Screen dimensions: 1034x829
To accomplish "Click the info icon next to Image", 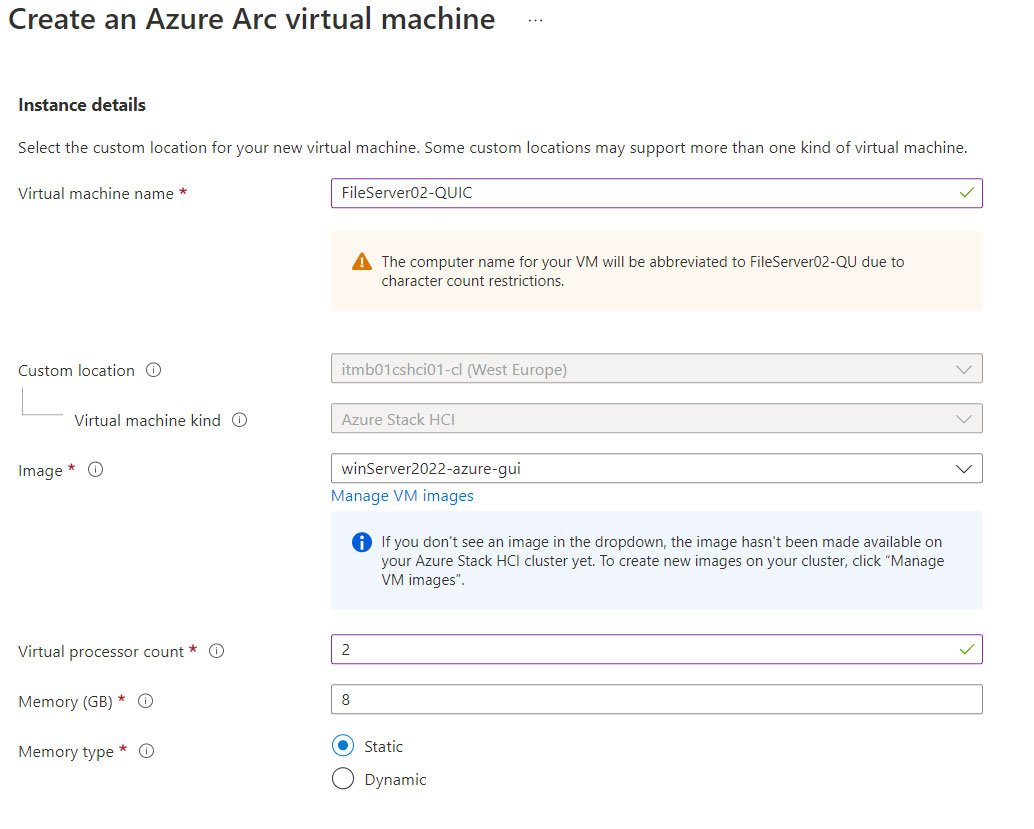I will click(95, 470).
